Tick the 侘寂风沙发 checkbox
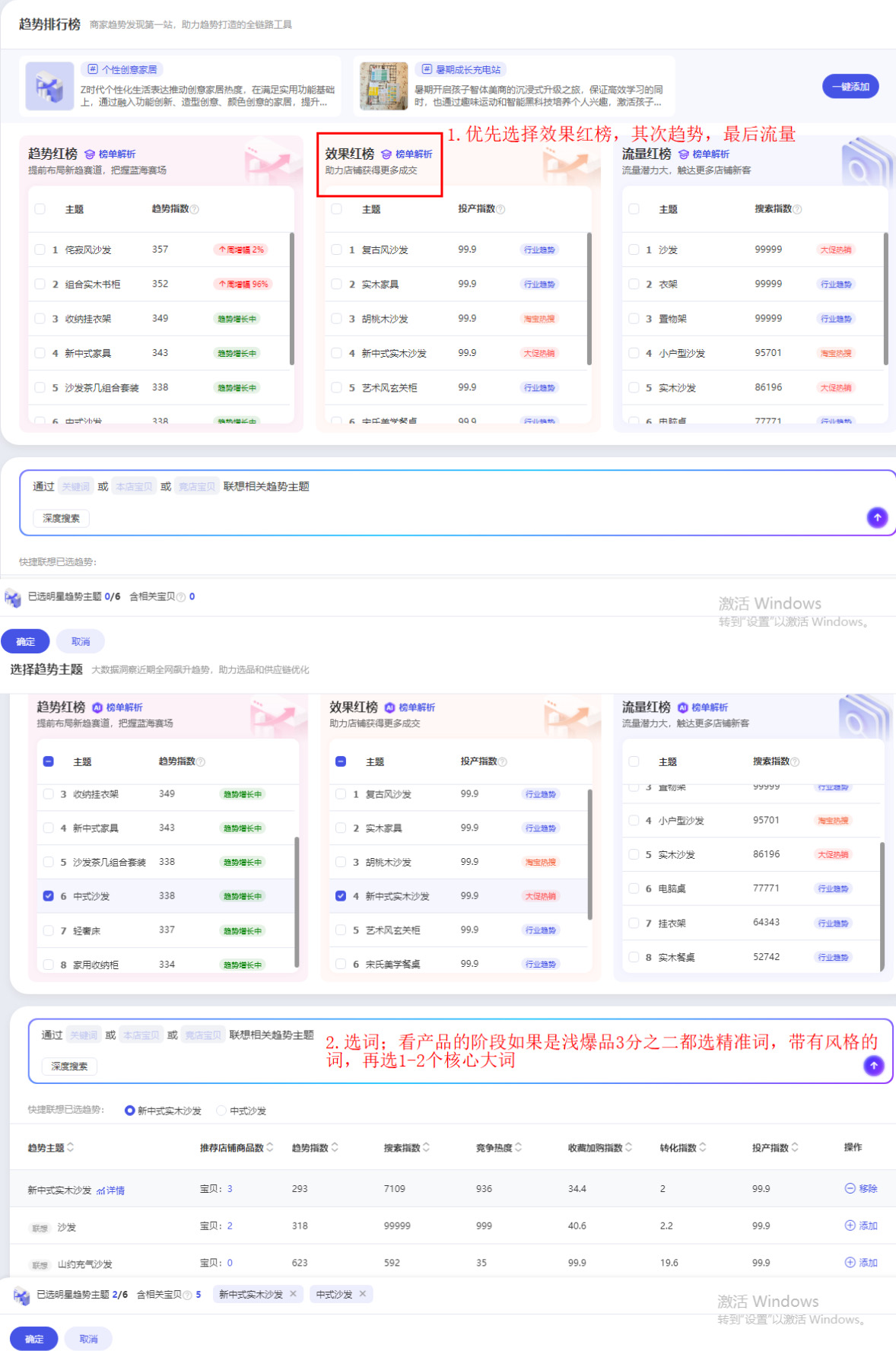This screenshot has width=896, height=1351. (40, 249)
